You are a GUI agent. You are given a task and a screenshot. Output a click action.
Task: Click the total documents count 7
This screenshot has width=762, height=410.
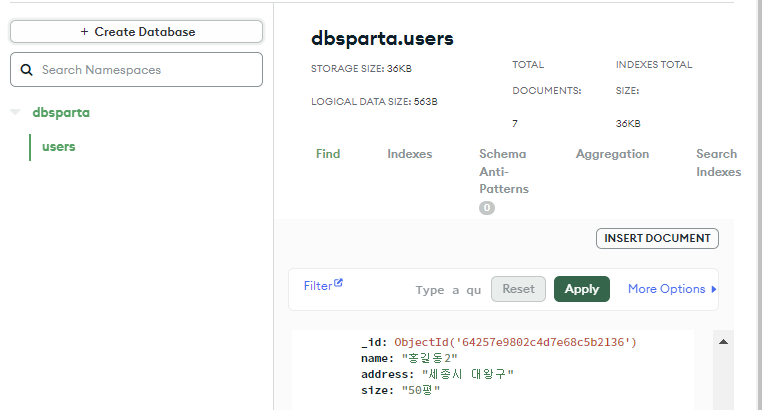tap(515, 123)
